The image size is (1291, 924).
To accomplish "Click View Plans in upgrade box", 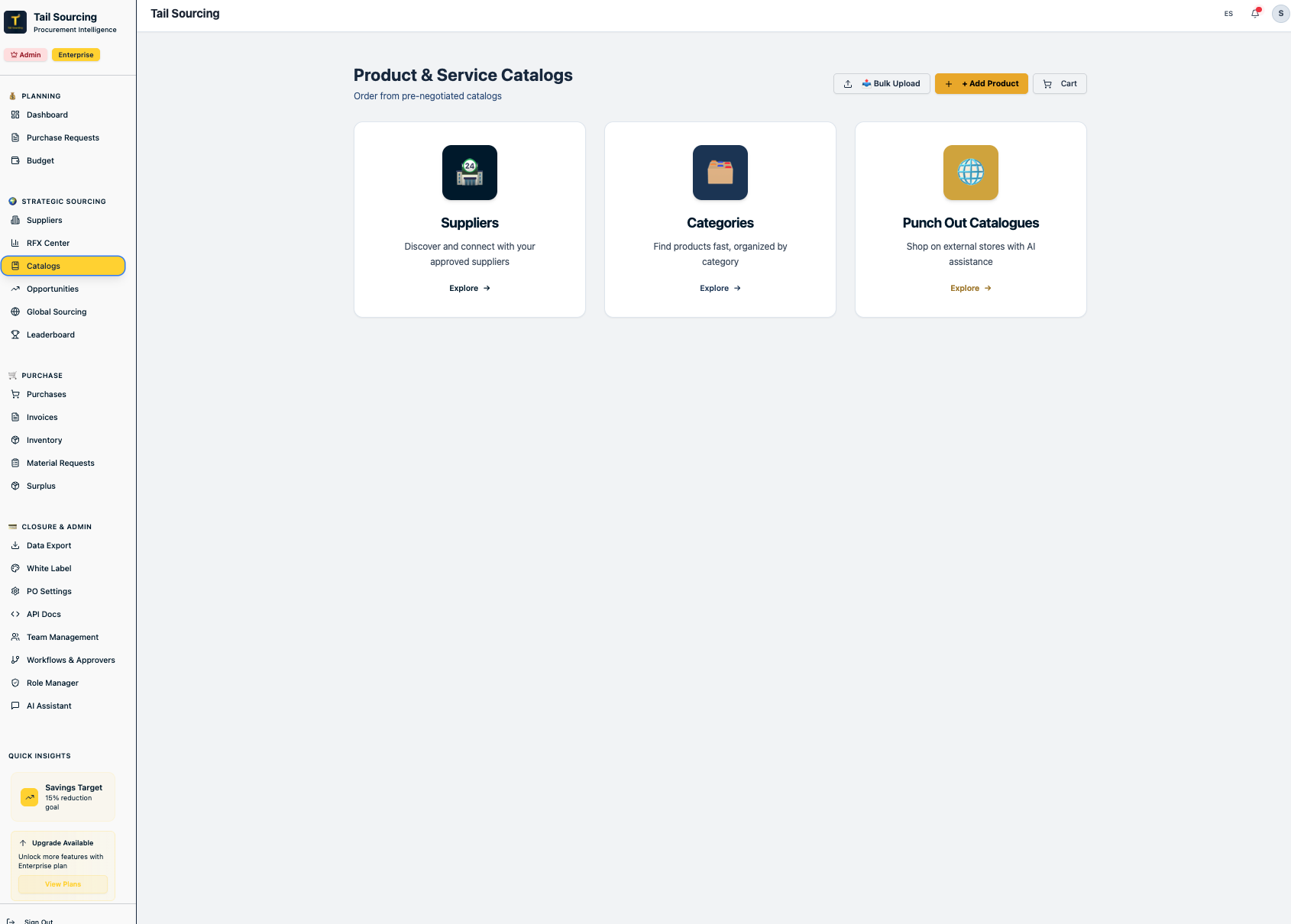I will point(63,884).
